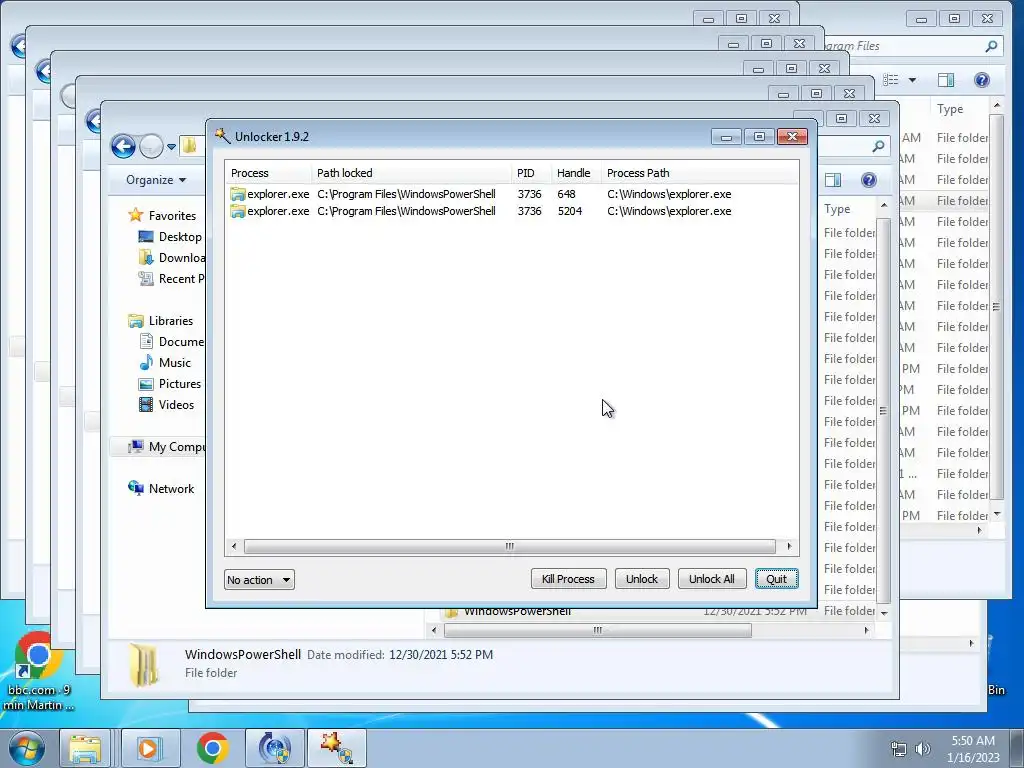Click the Videos library film icon
Screen dimensions: 1024x768
coord(146,404)
